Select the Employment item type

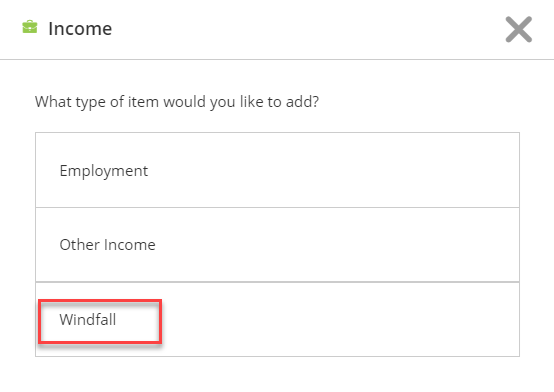tap(277, 170)
